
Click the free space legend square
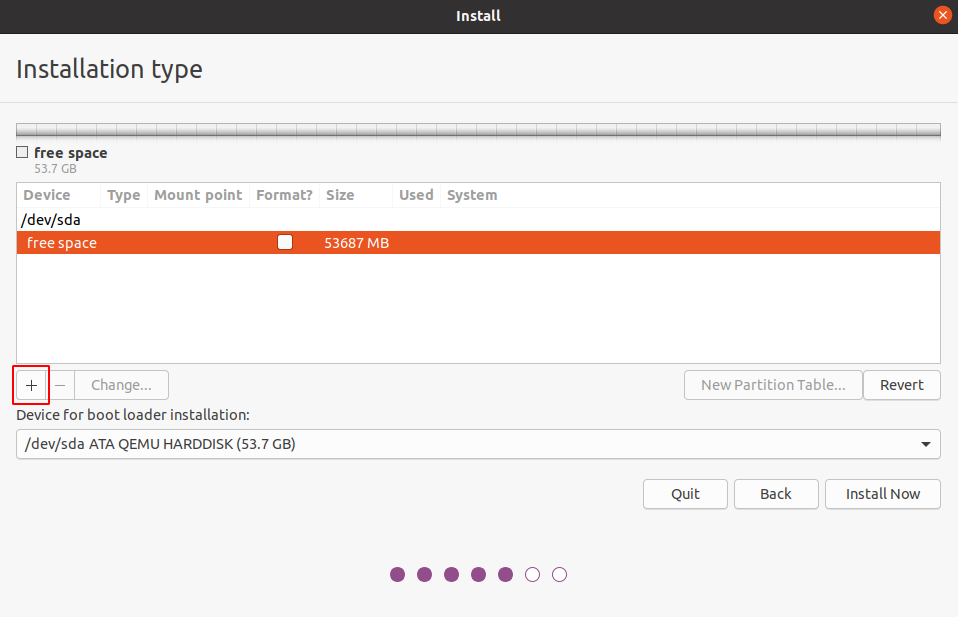pyautogui.click(x=22, y=153)
